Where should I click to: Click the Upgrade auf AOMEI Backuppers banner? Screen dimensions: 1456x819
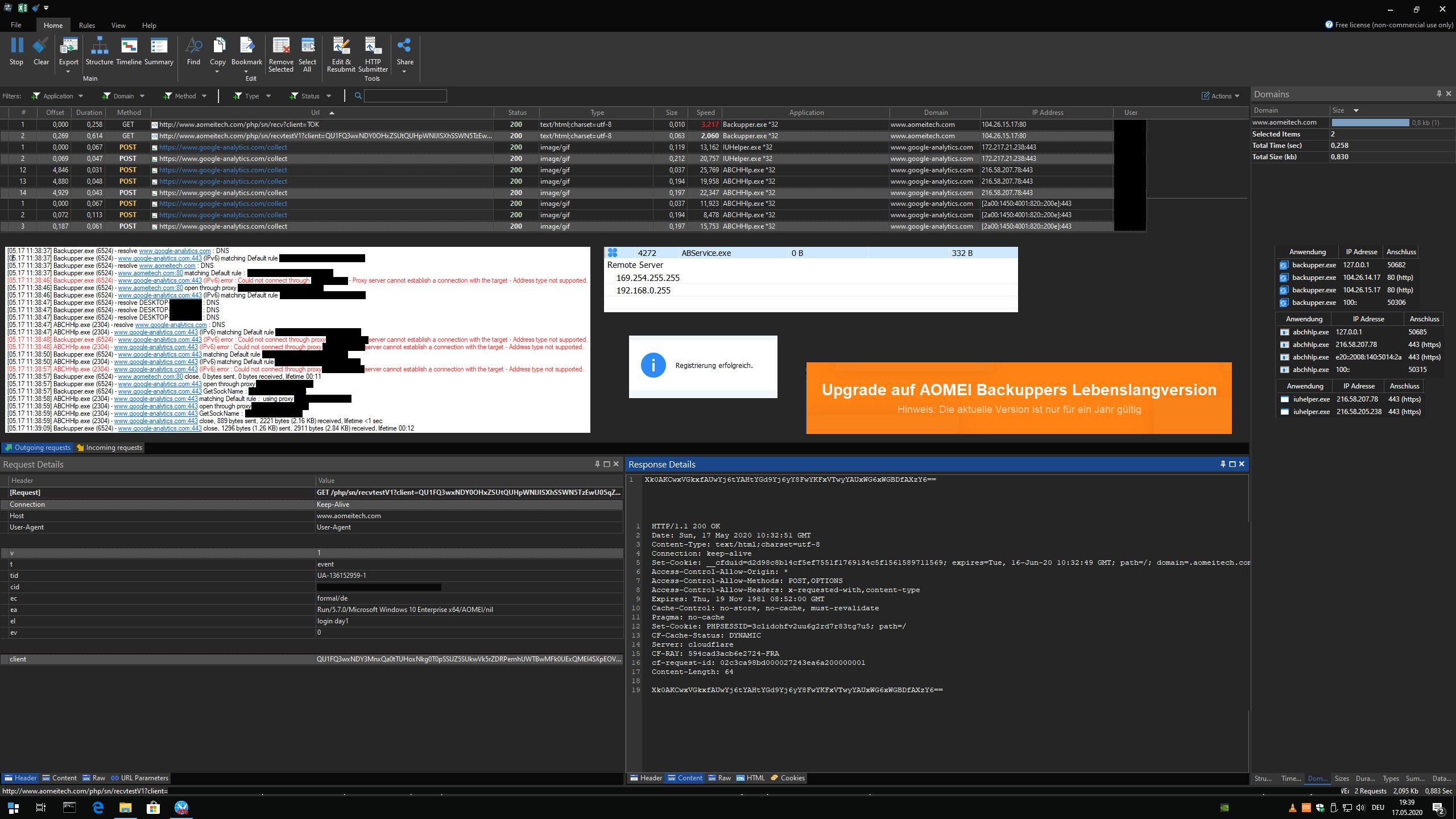pyautogui.click(x=1019, y=398)
